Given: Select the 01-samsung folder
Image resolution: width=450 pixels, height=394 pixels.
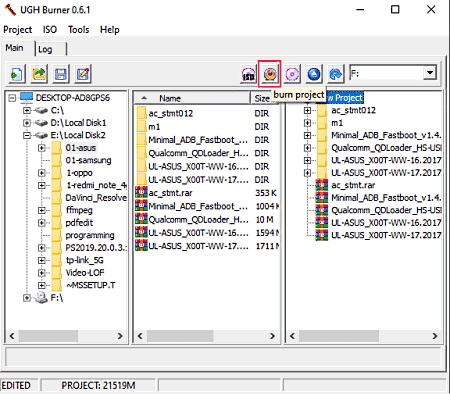Looking at the screenshot, I should [x=88, y=160].
